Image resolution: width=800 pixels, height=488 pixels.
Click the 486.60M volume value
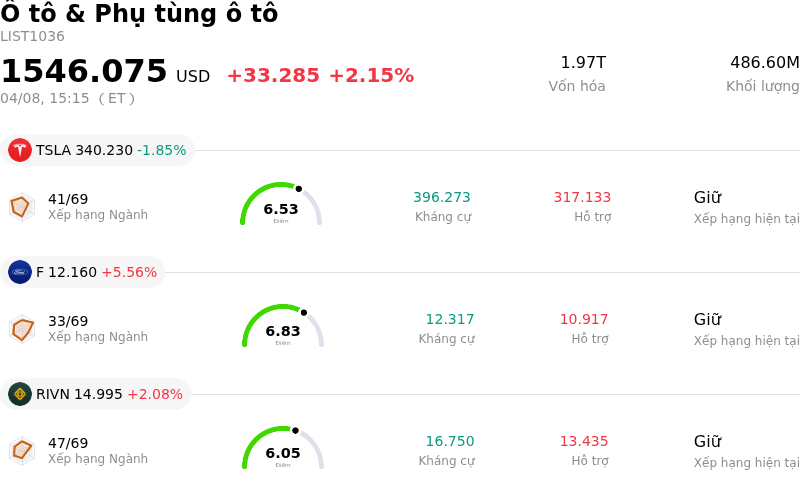coord(764,63)
